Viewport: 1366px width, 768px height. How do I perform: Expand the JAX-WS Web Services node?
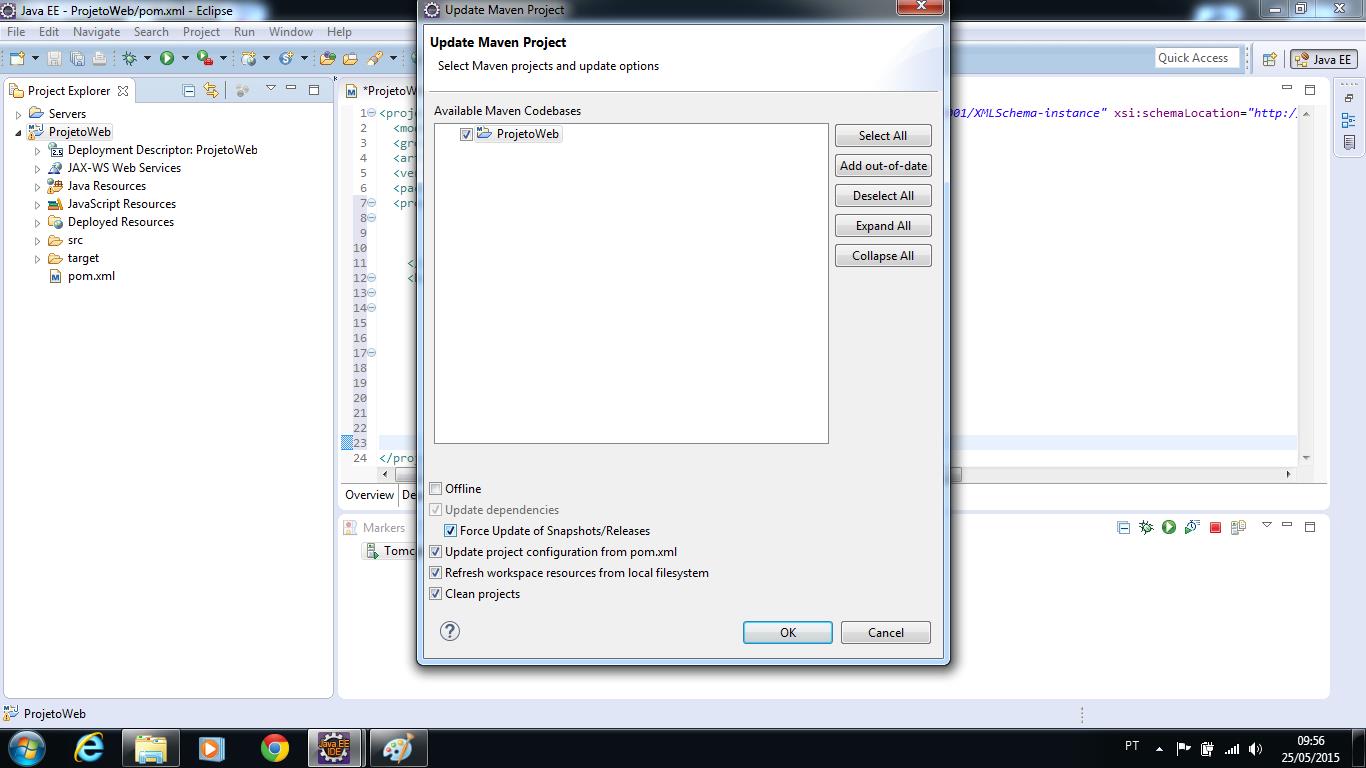(x=38, y=168)
